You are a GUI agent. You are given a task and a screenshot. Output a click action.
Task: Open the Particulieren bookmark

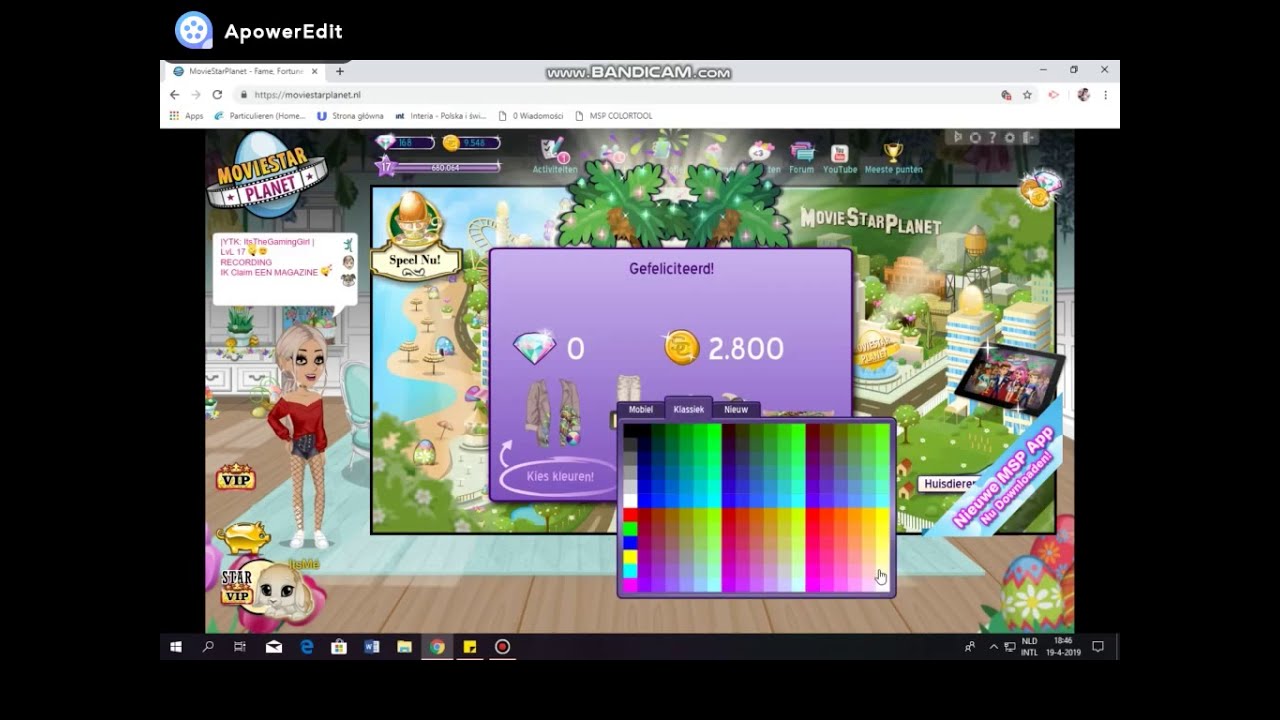pyautogui.click(x=260, y=116)
